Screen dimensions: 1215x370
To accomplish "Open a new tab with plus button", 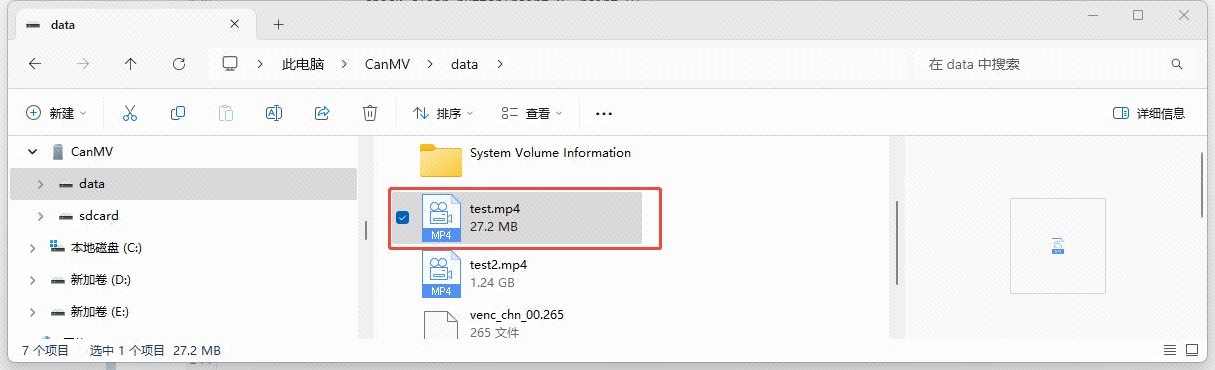I will pyautogui.click(x=278, y=24).
